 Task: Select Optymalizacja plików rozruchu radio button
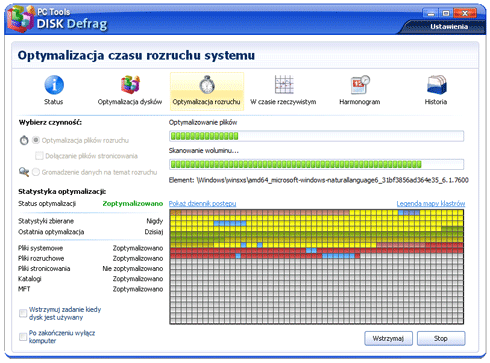coord(36,140)
